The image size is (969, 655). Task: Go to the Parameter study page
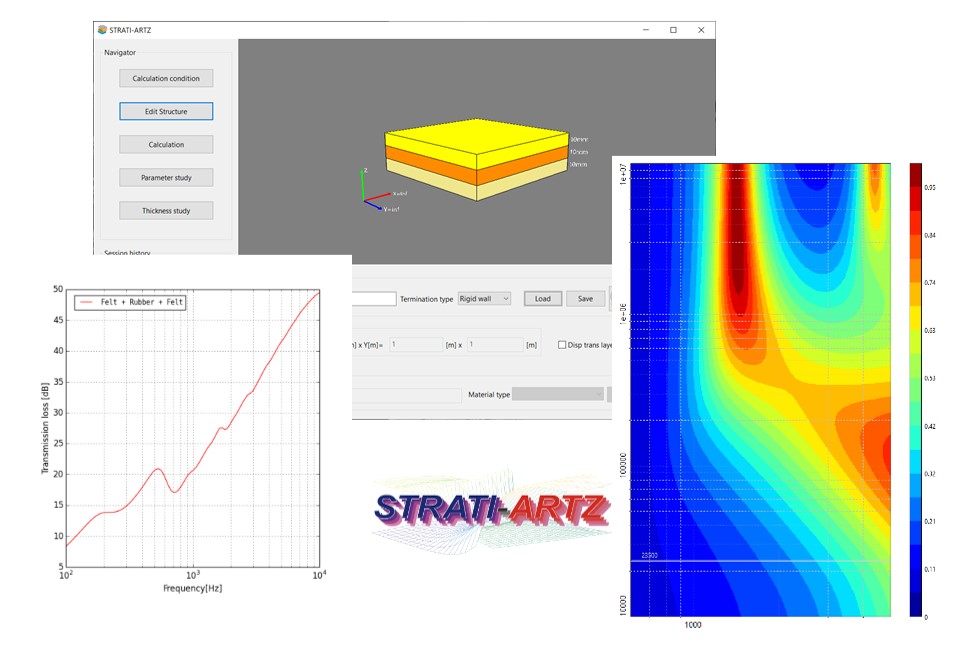(166, 177)
